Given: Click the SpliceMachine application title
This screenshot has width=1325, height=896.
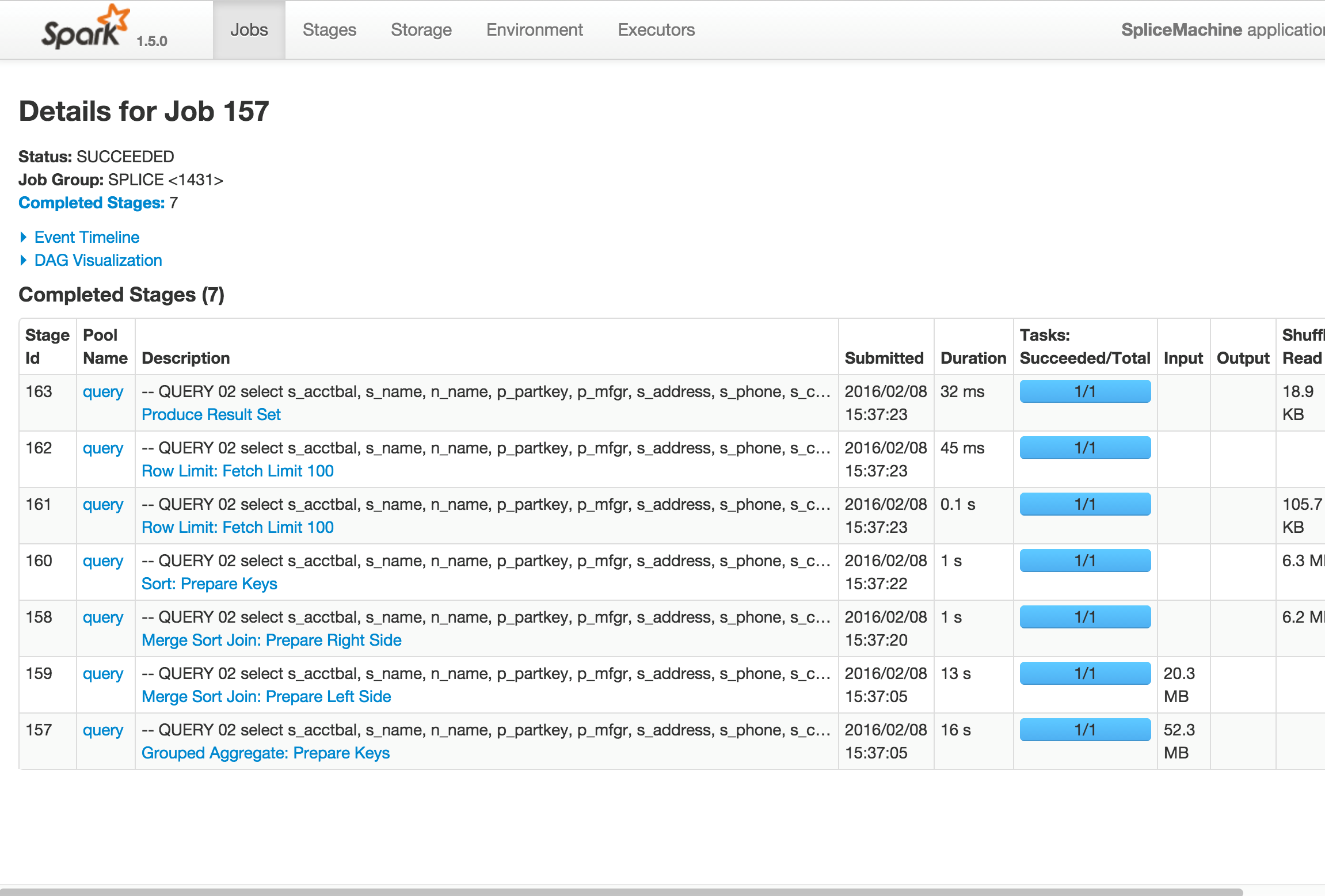Looking at the screenshot, I should pyautogui.click(x=1223, y=30).
